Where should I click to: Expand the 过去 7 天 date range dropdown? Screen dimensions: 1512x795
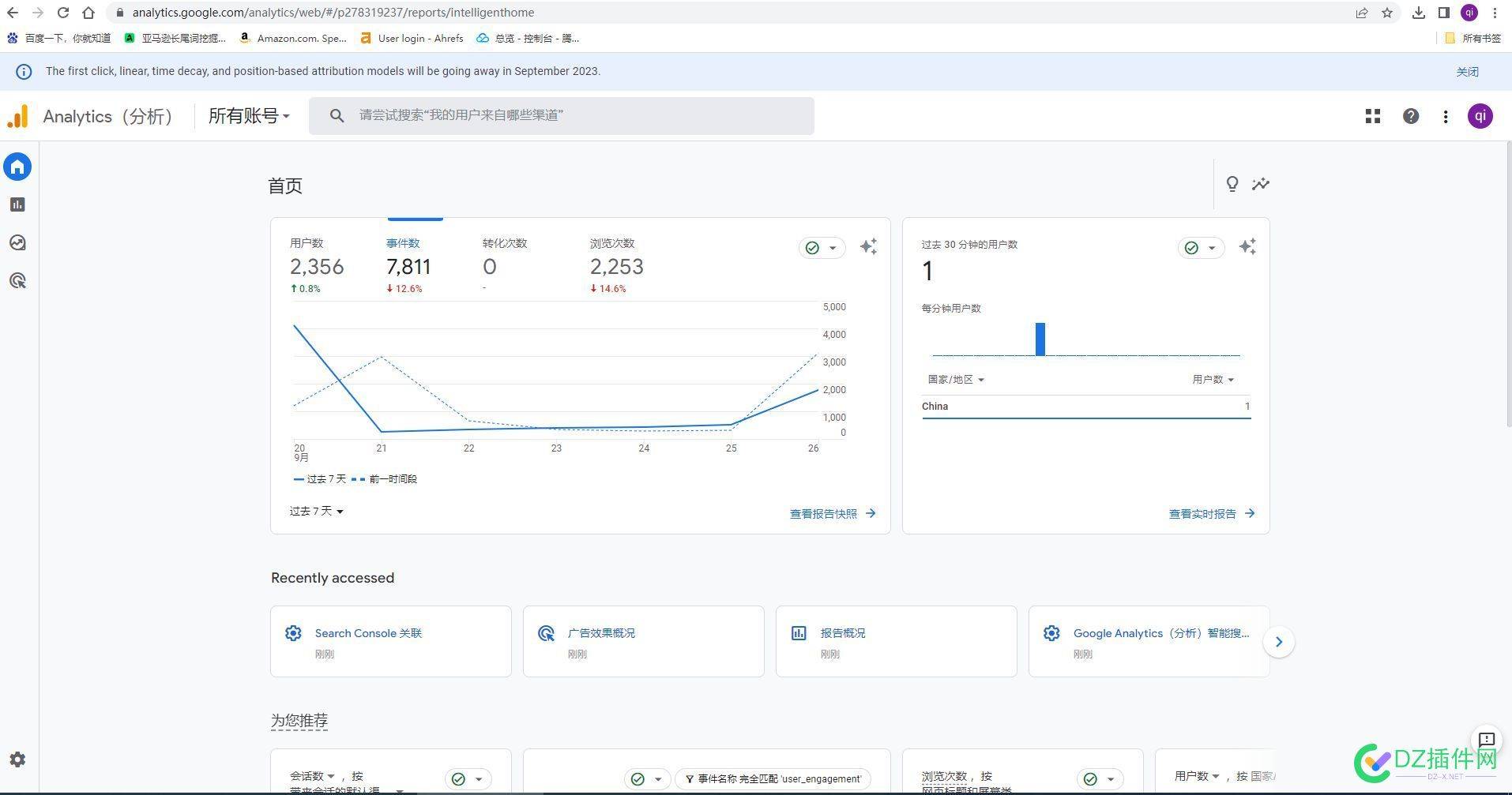coord(316,512)
